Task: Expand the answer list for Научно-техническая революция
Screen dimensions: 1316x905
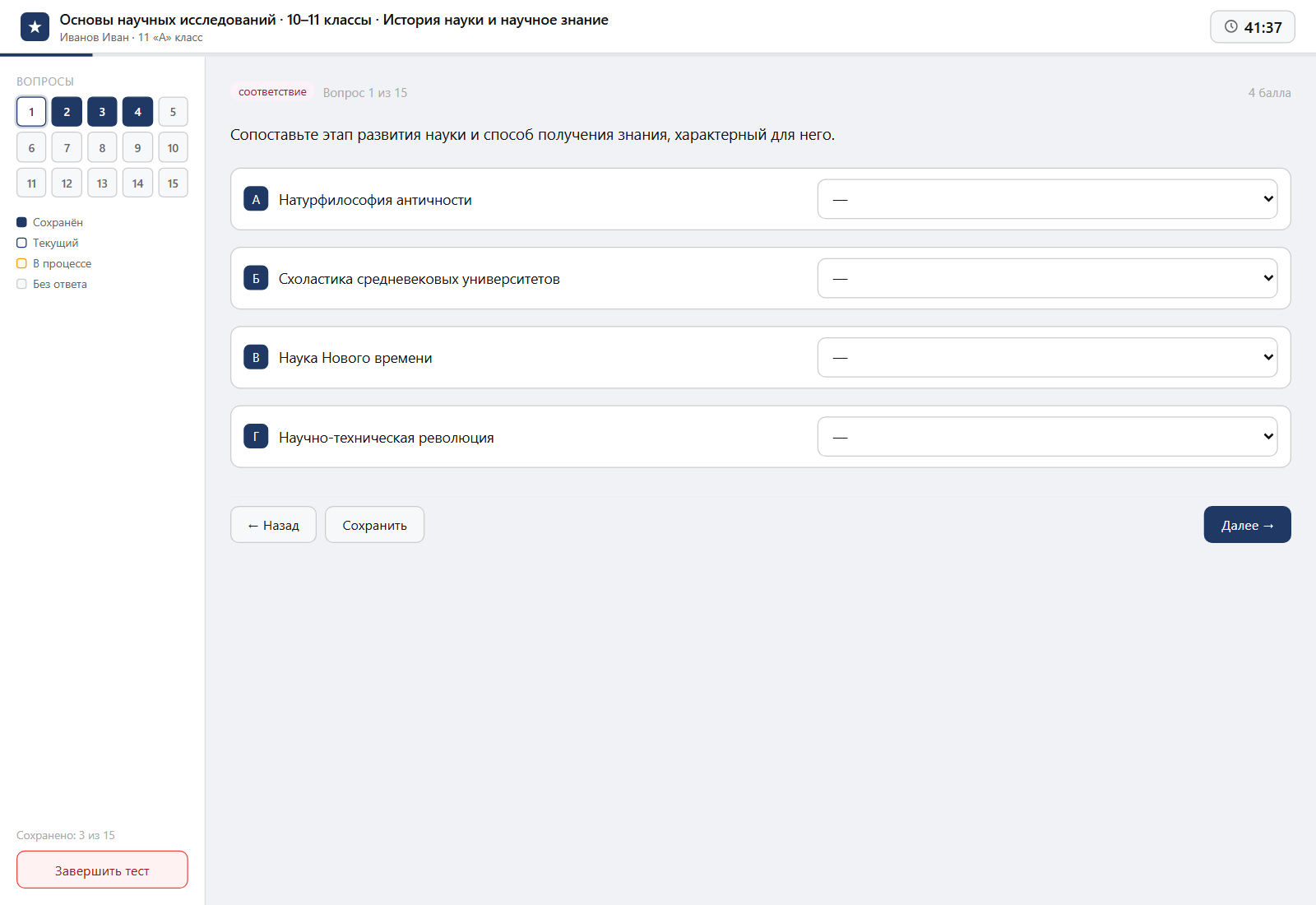Action: (1047, 437)
